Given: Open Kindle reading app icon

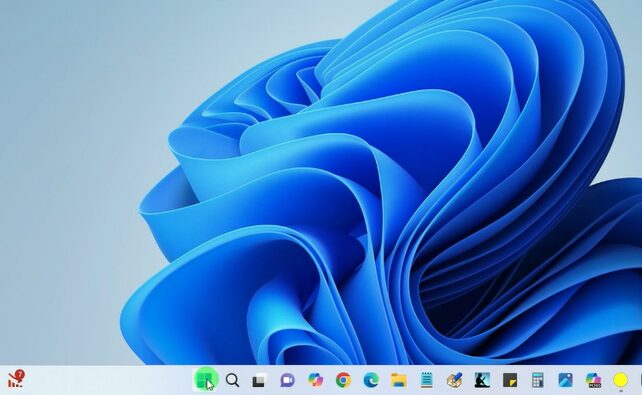Looking at the screenshot, I should 482,380.
